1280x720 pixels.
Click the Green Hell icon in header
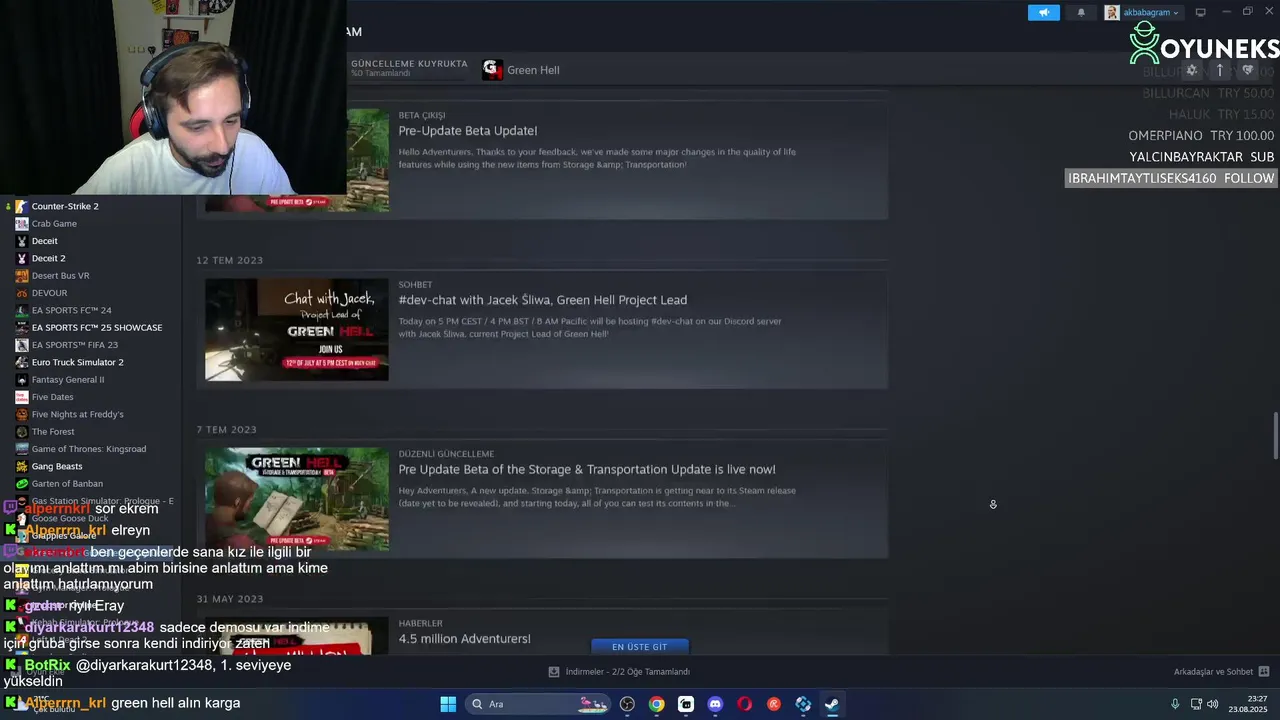tap(492, 69)
